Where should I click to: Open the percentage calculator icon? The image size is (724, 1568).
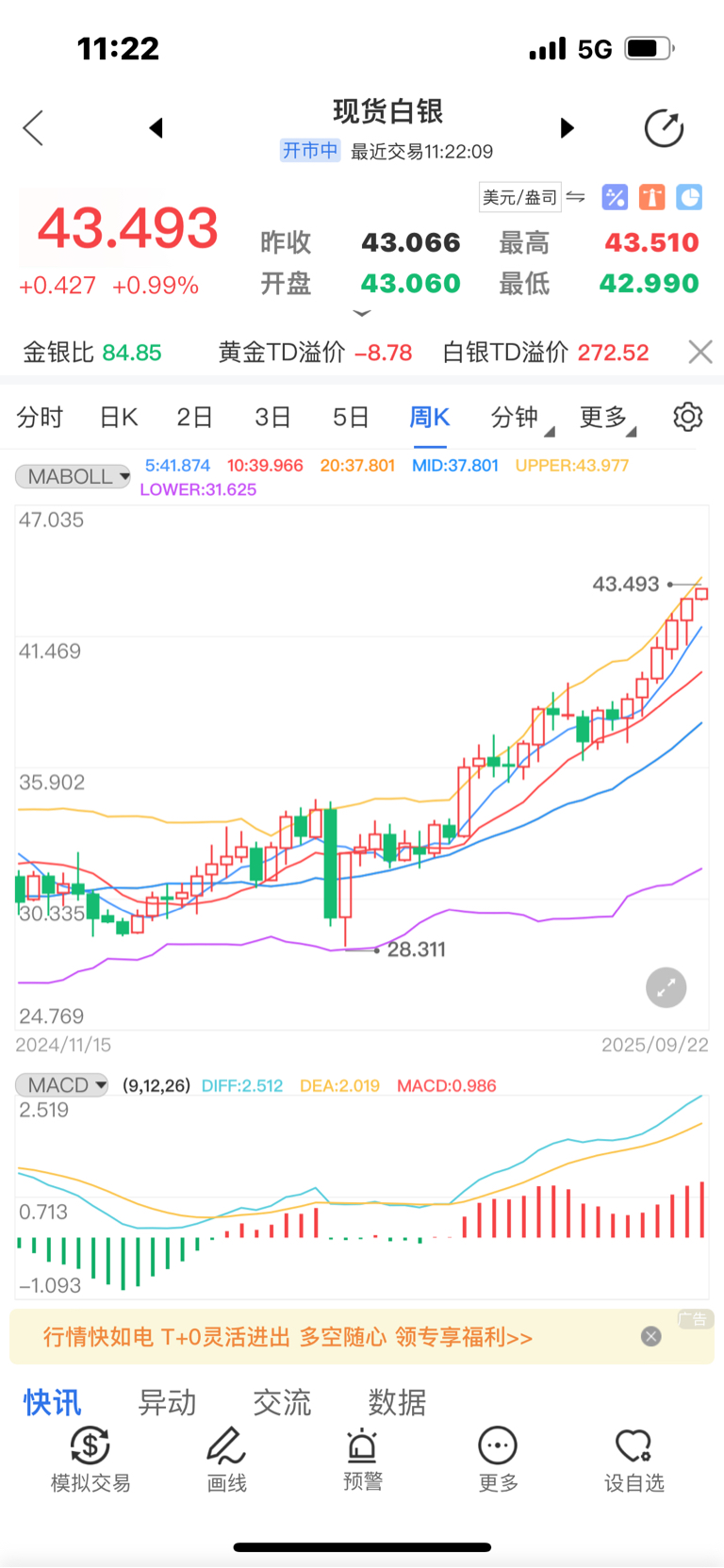(615, 197)
